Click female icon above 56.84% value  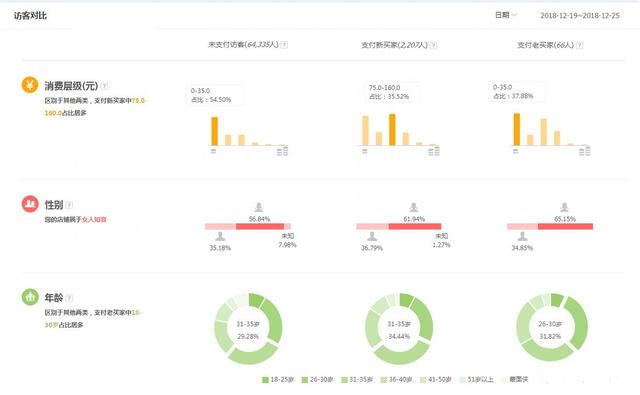tap(259, 207)
